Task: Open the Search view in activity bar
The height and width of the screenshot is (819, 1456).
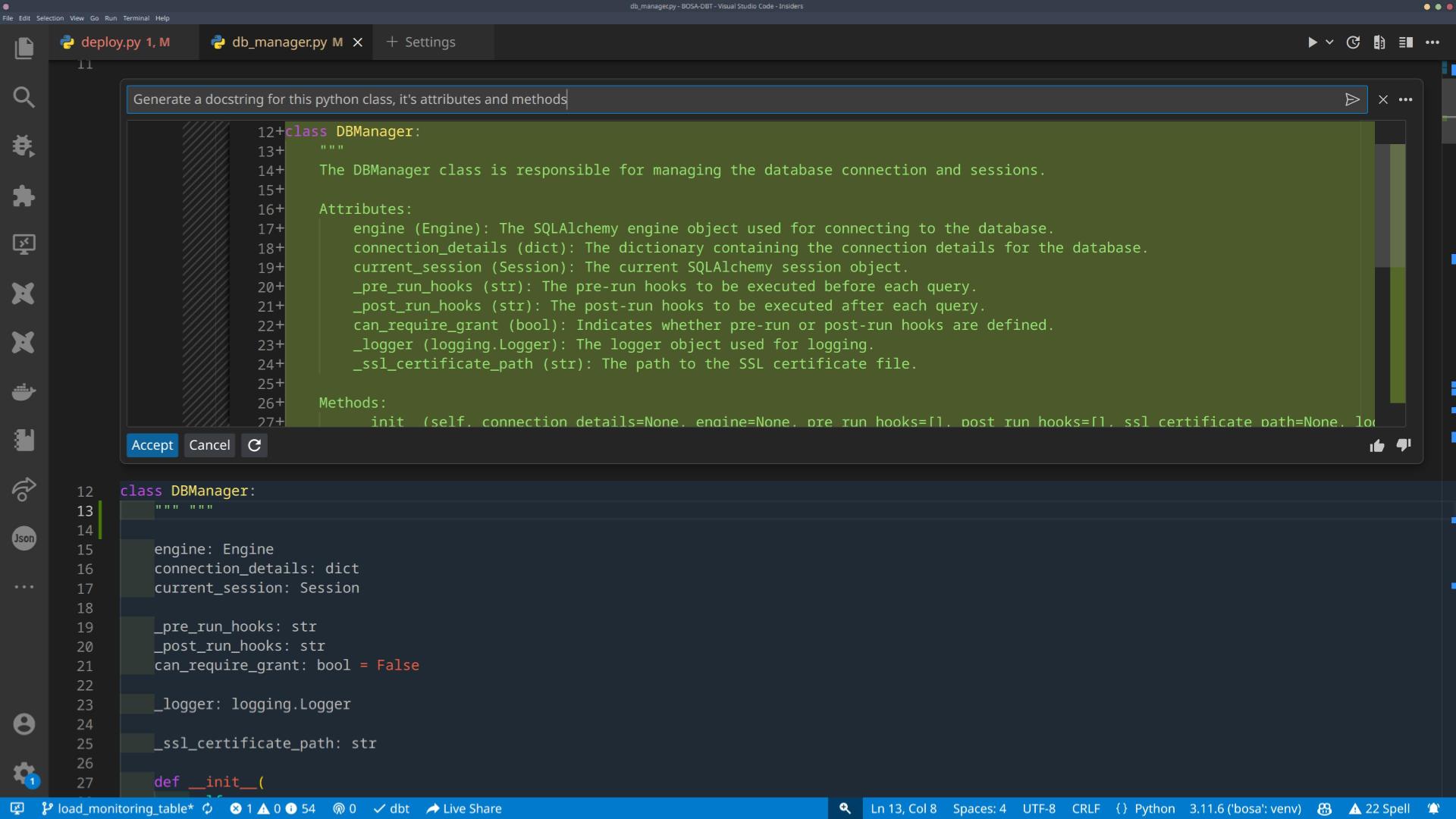Action: [x=24, y=97]
